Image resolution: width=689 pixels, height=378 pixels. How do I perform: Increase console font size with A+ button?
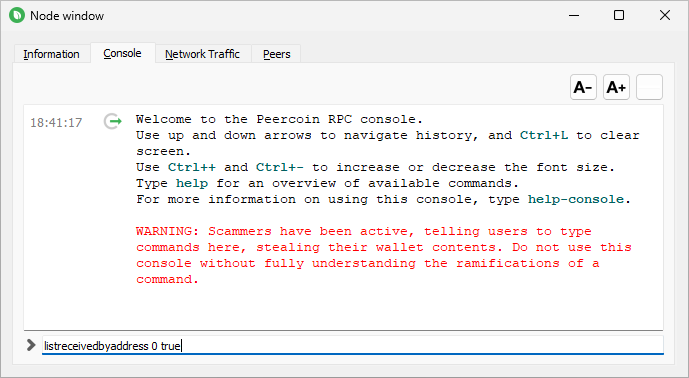pos(616,87)
